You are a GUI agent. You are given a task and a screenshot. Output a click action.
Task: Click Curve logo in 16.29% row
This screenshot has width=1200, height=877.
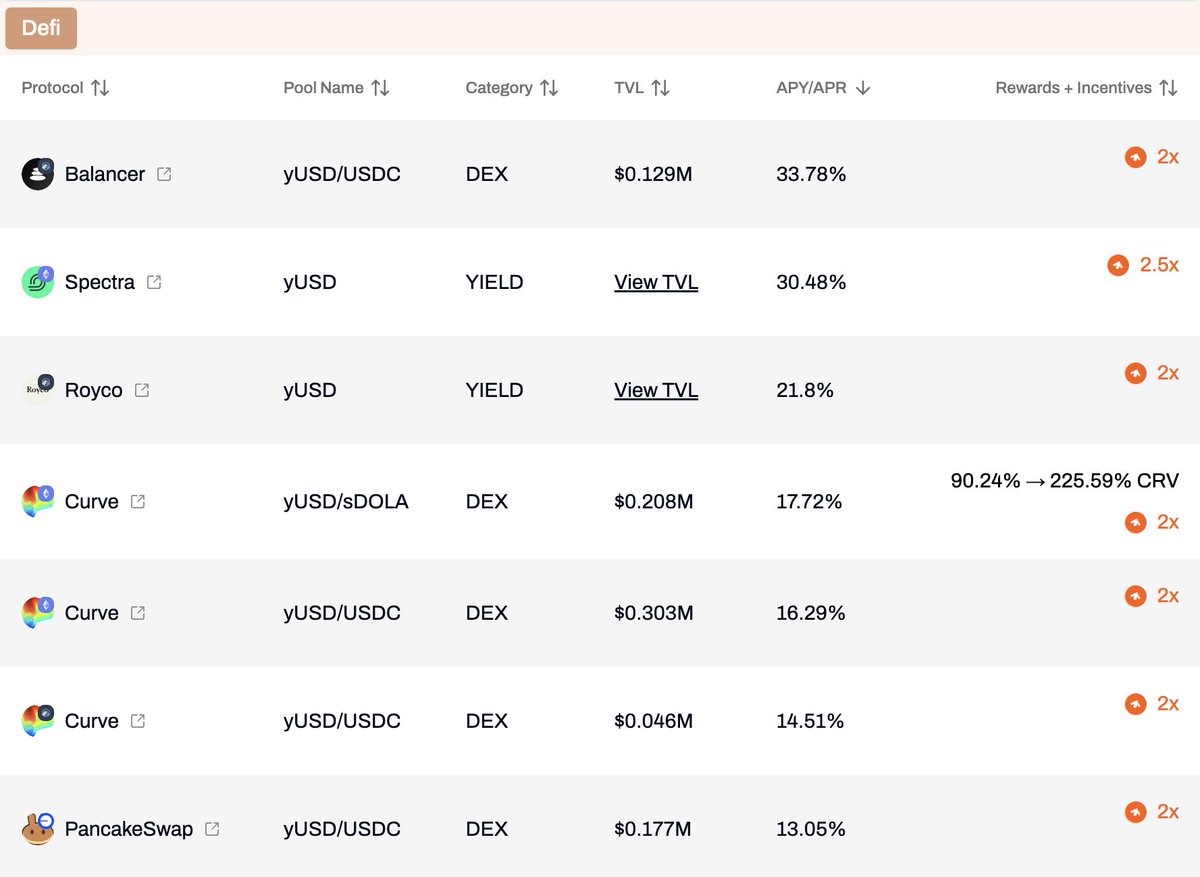tap(38, 612)
